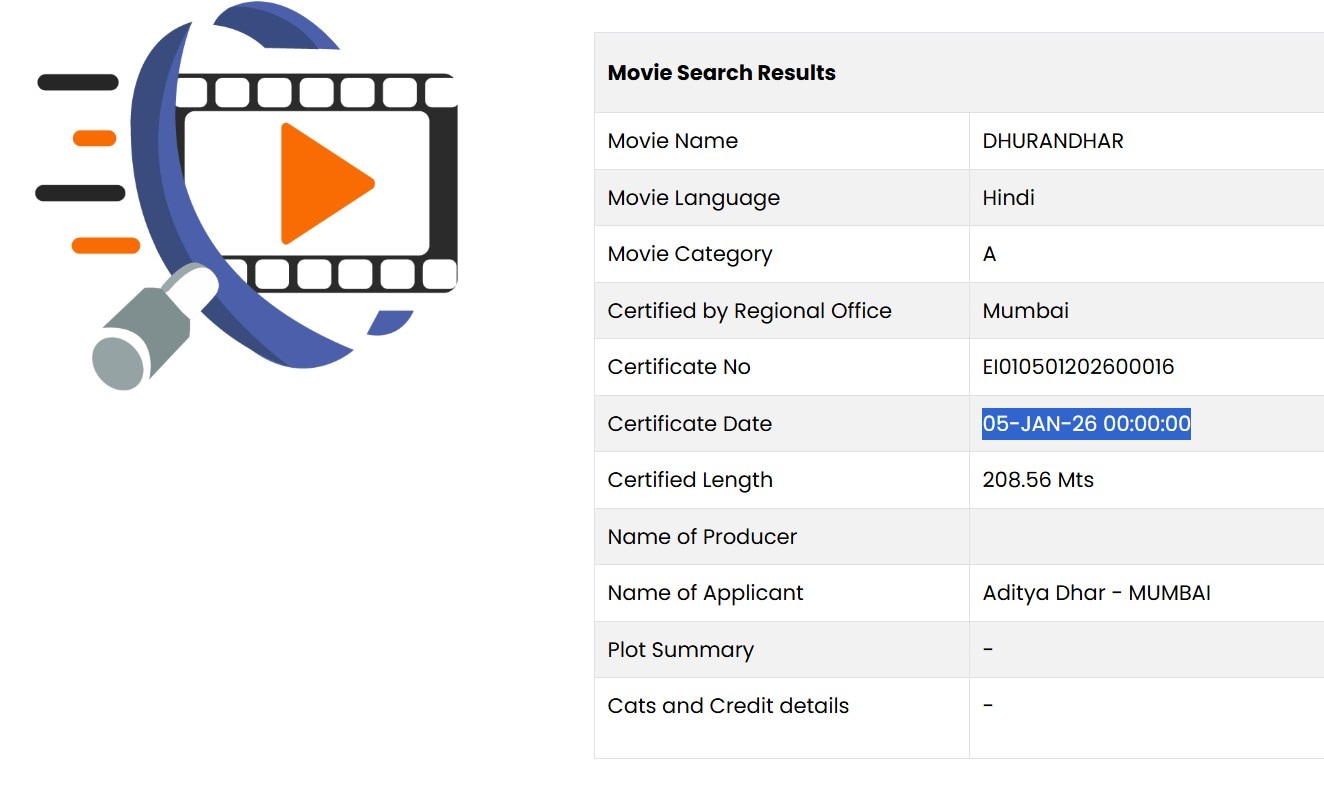Click the Mumbai regional office value
Viewport: 1324px width, 808px height.
click(1025, 311)
